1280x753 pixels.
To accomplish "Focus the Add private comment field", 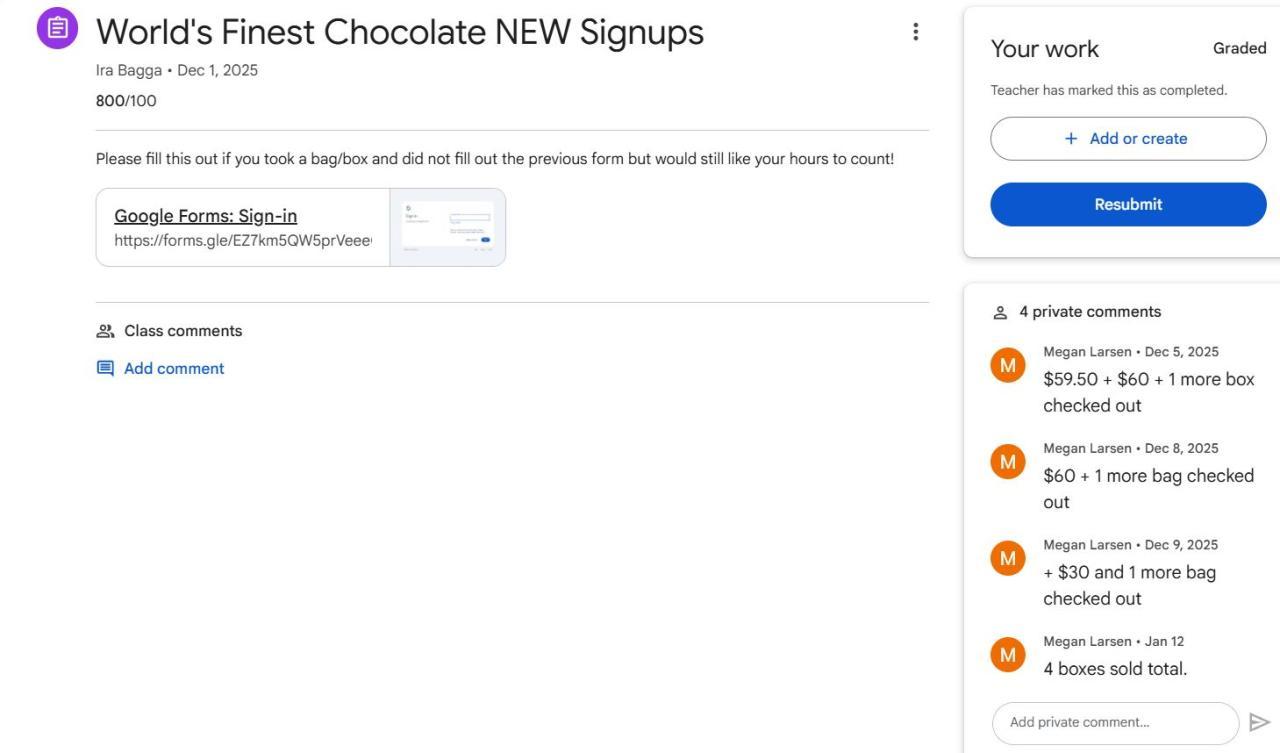I will 1114,722.
